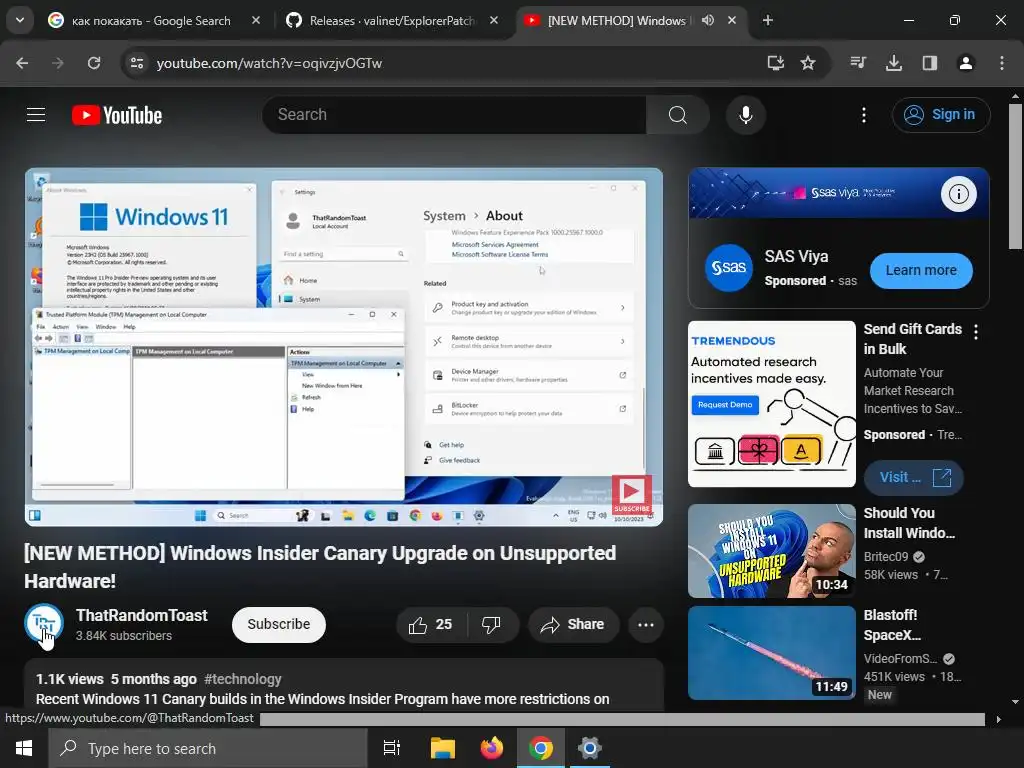
Task: Open Tremendous ad thumbnail
Action: 771,404
